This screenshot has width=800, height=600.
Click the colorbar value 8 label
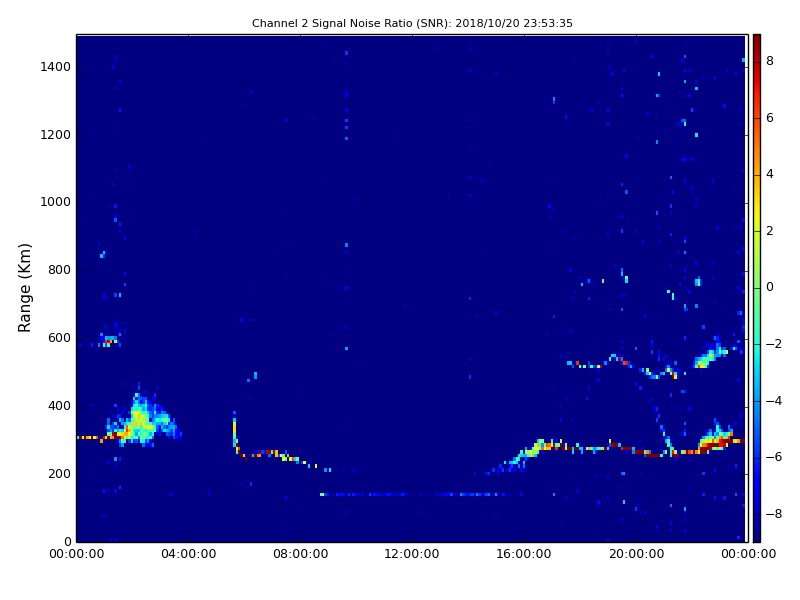coord(770,61)
